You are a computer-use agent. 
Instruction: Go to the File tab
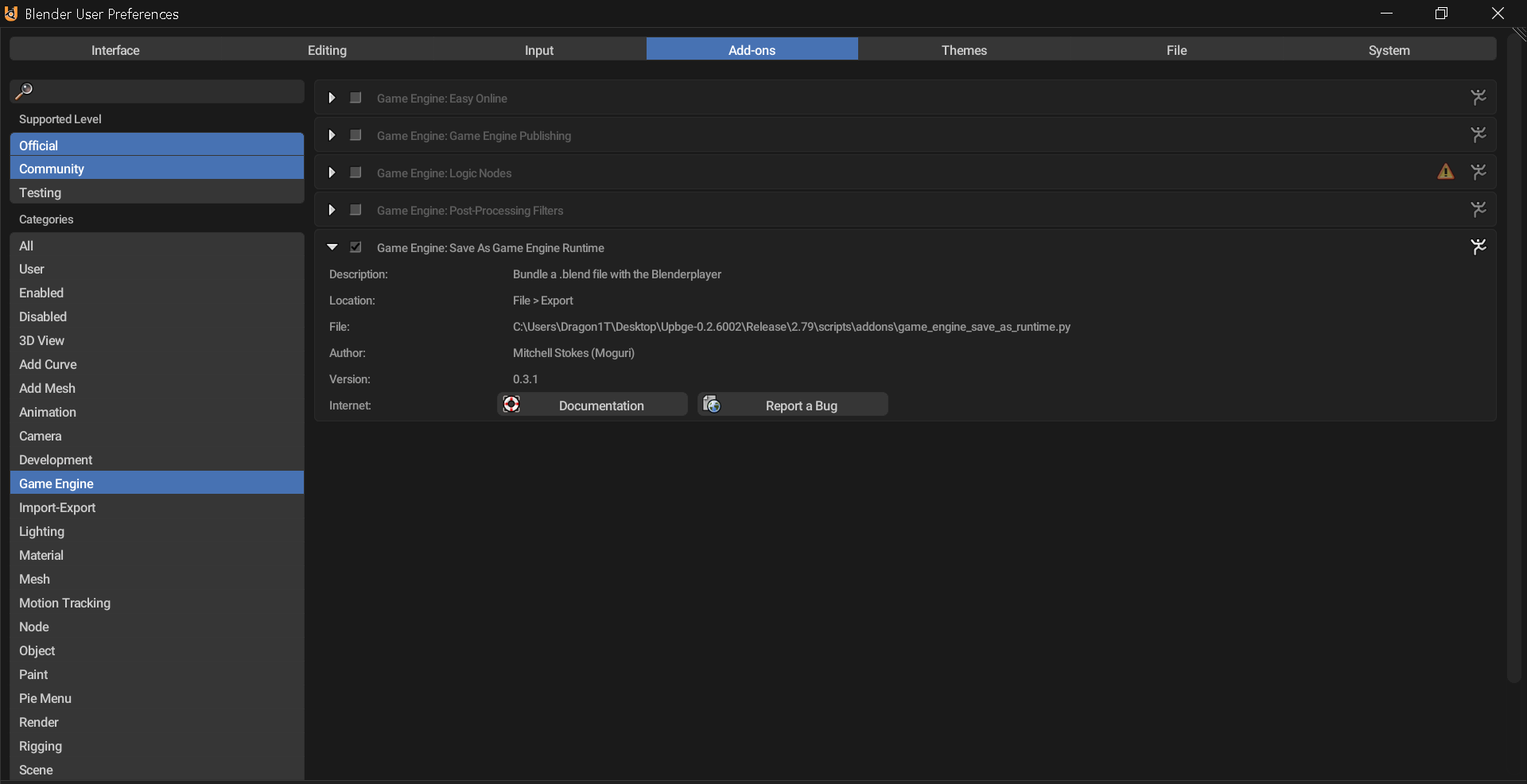point(1176,49)
